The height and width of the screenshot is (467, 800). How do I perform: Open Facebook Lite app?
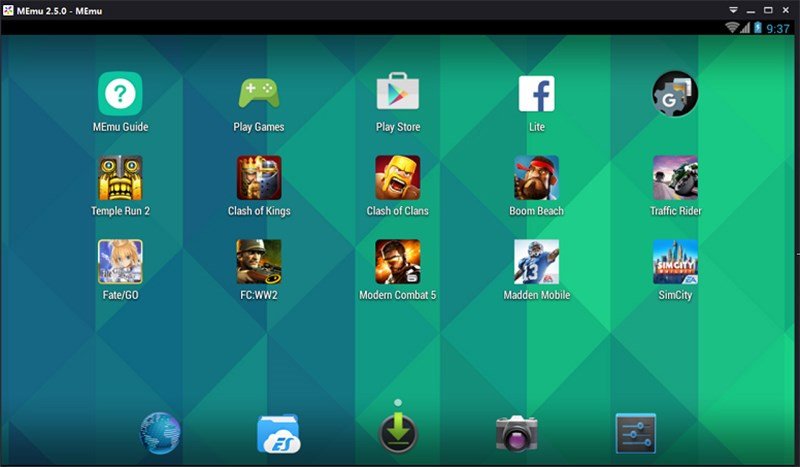[536, 94]
